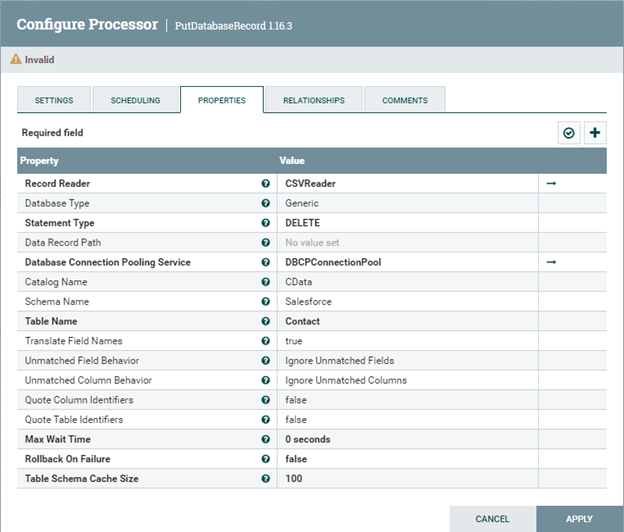Open the Relationships tab

coord(313,101)
